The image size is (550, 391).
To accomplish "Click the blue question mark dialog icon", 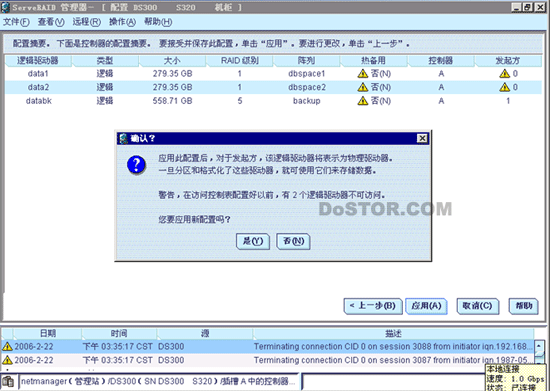I will (136, 164).
